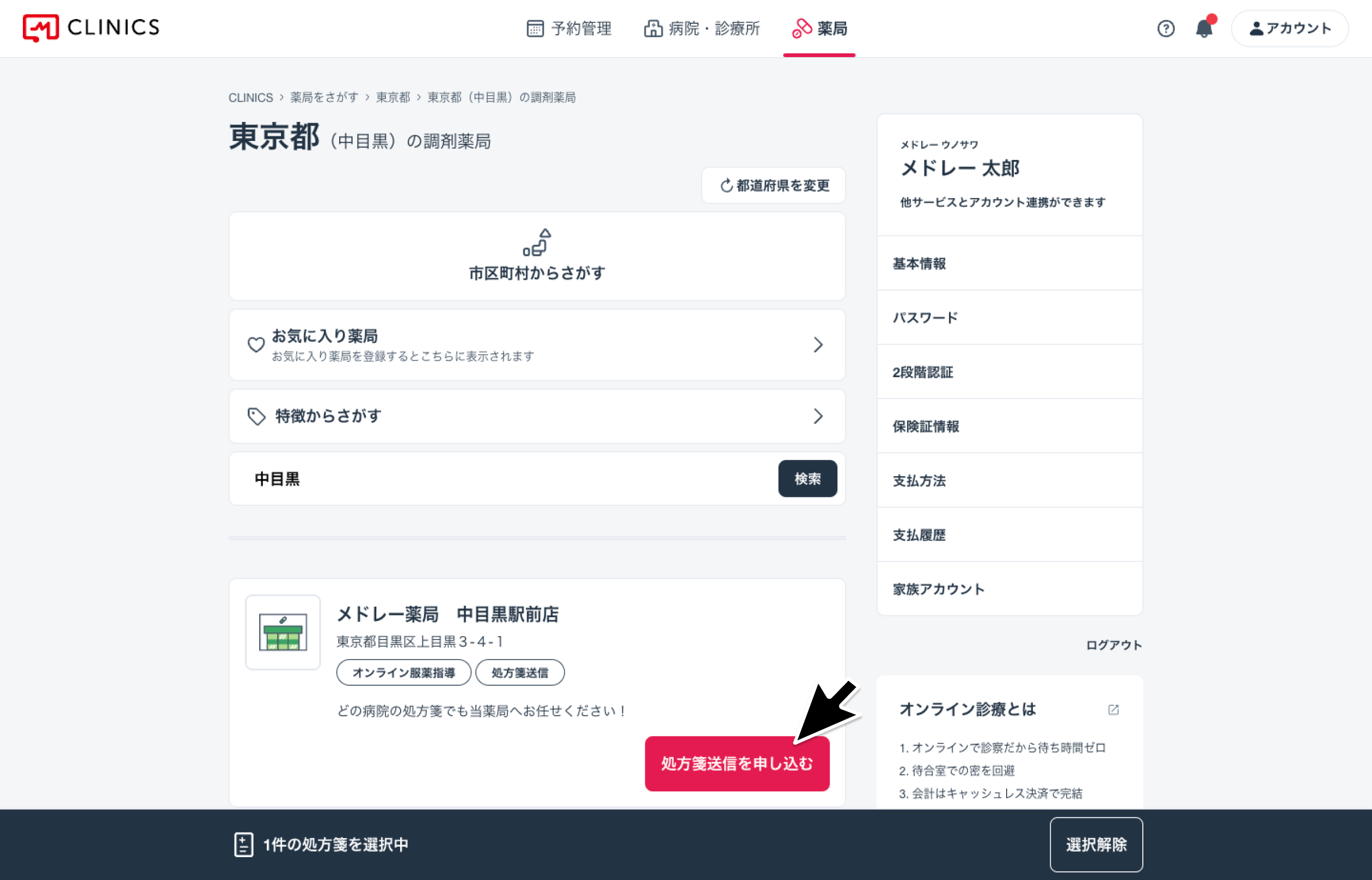Click the CLINICS breadcrumb link
This screenshot has height=880, width=1372.
tap(250, 98)
